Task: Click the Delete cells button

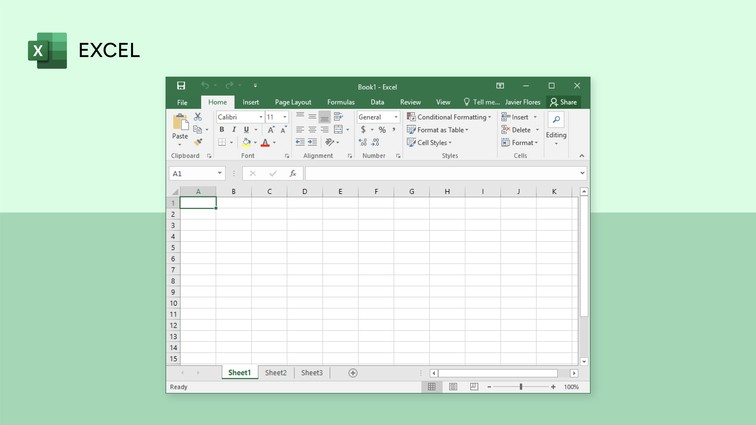Action: pyautogui.click(x=520, y=130)
